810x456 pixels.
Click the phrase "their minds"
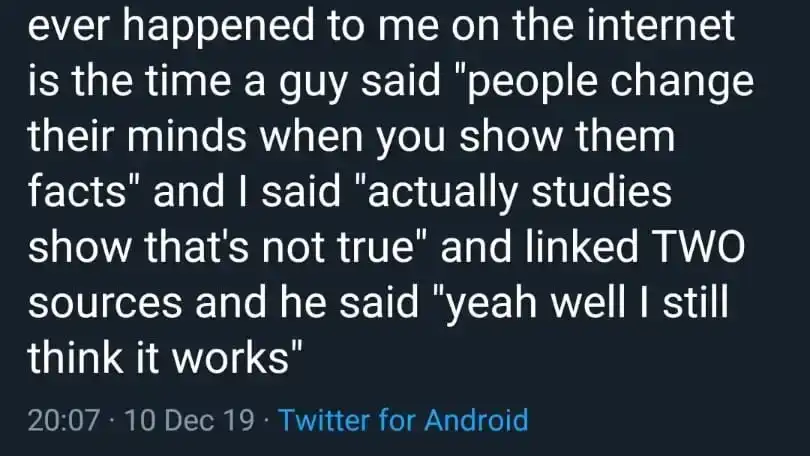pos(137,136)
